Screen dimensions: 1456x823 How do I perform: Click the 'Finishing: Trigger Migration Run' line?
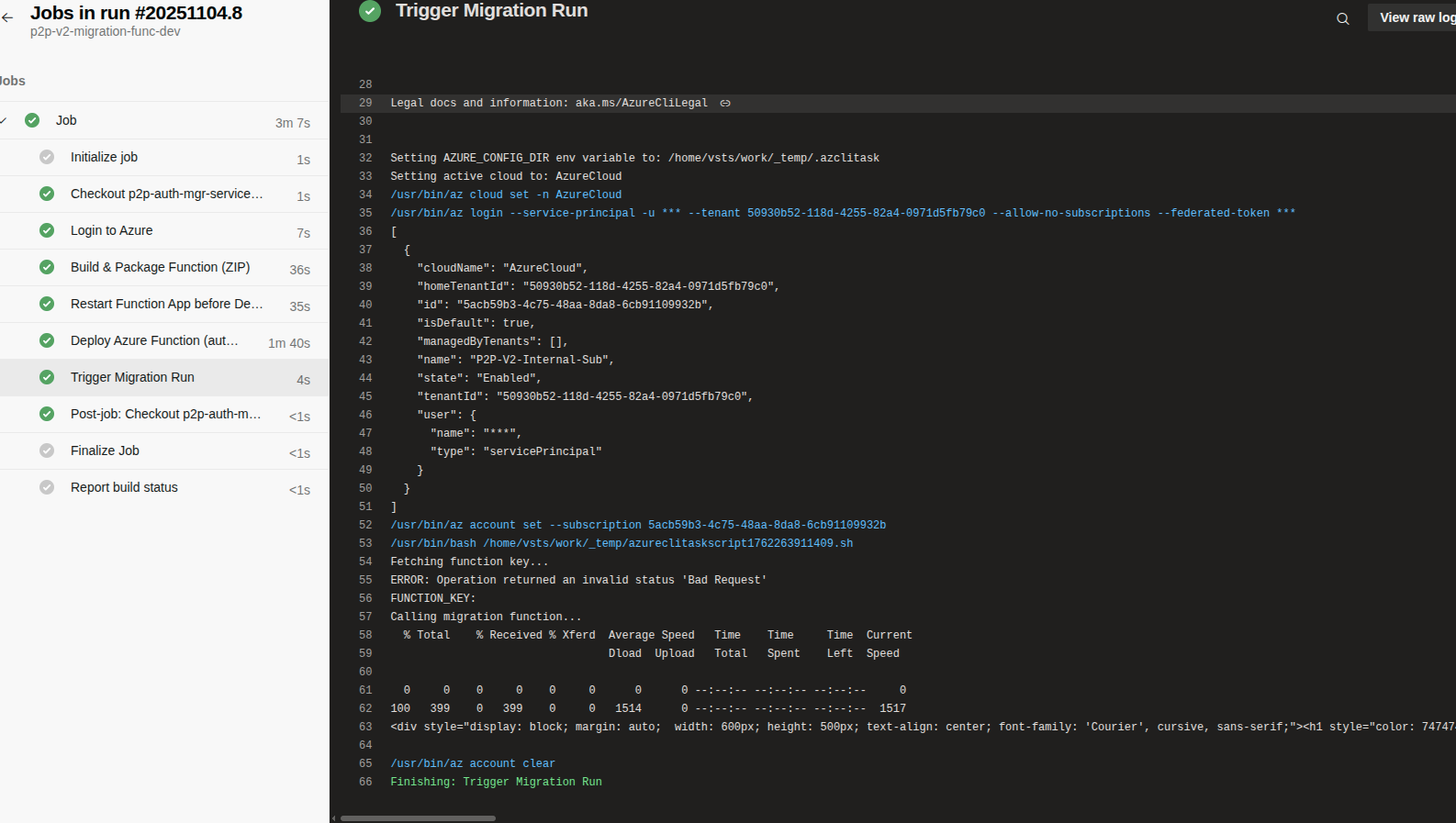point(496,783)
